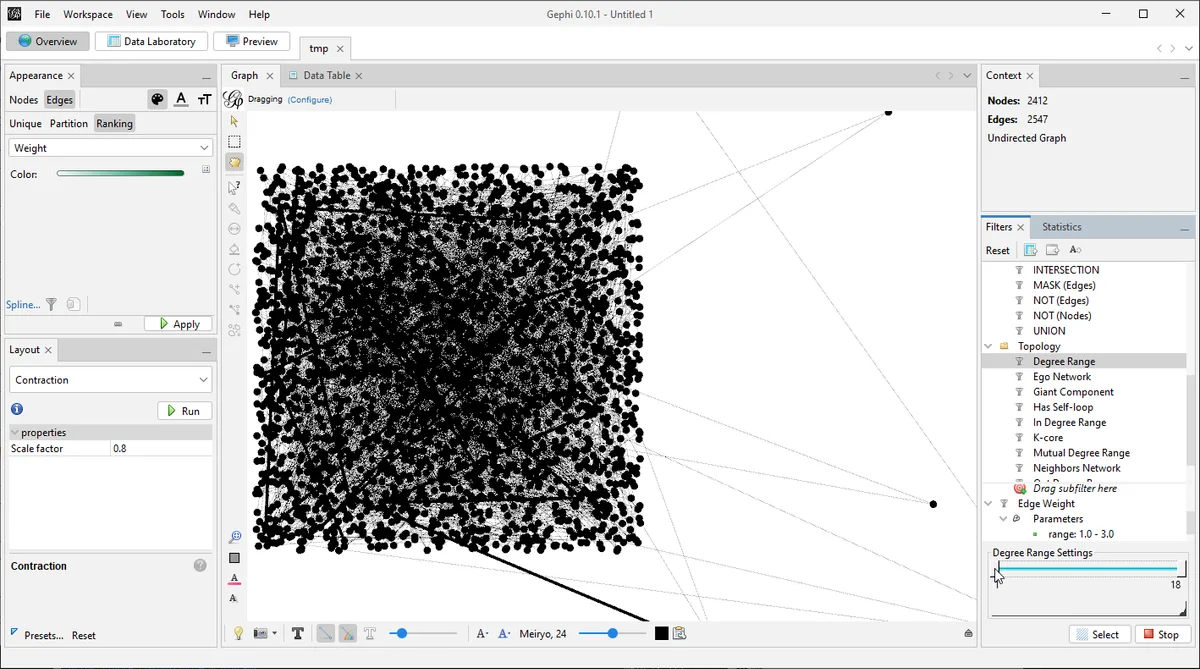The width and height of the screenshot is (1200, 669).
Task: Select the Giant Component filter
Action: tap(1072, 392)
